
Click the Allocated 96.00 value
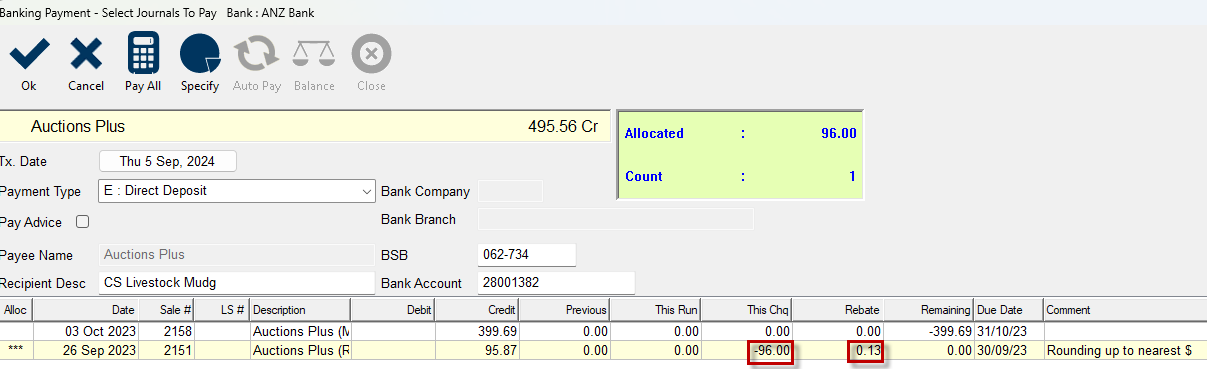(839, 133)
